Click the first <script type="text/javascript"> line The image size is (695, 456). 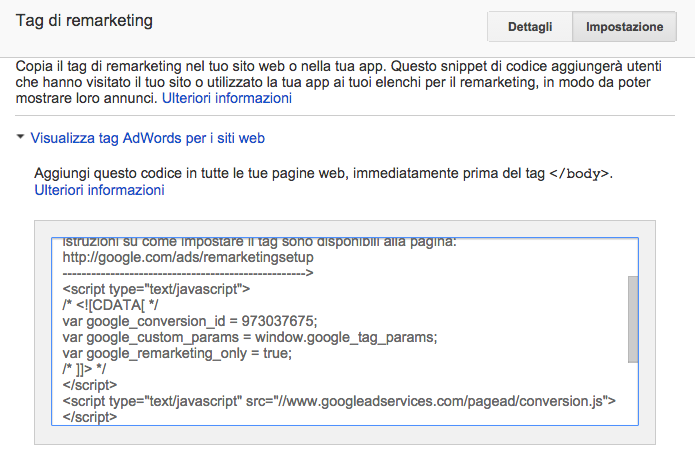[x=156, y=289]
